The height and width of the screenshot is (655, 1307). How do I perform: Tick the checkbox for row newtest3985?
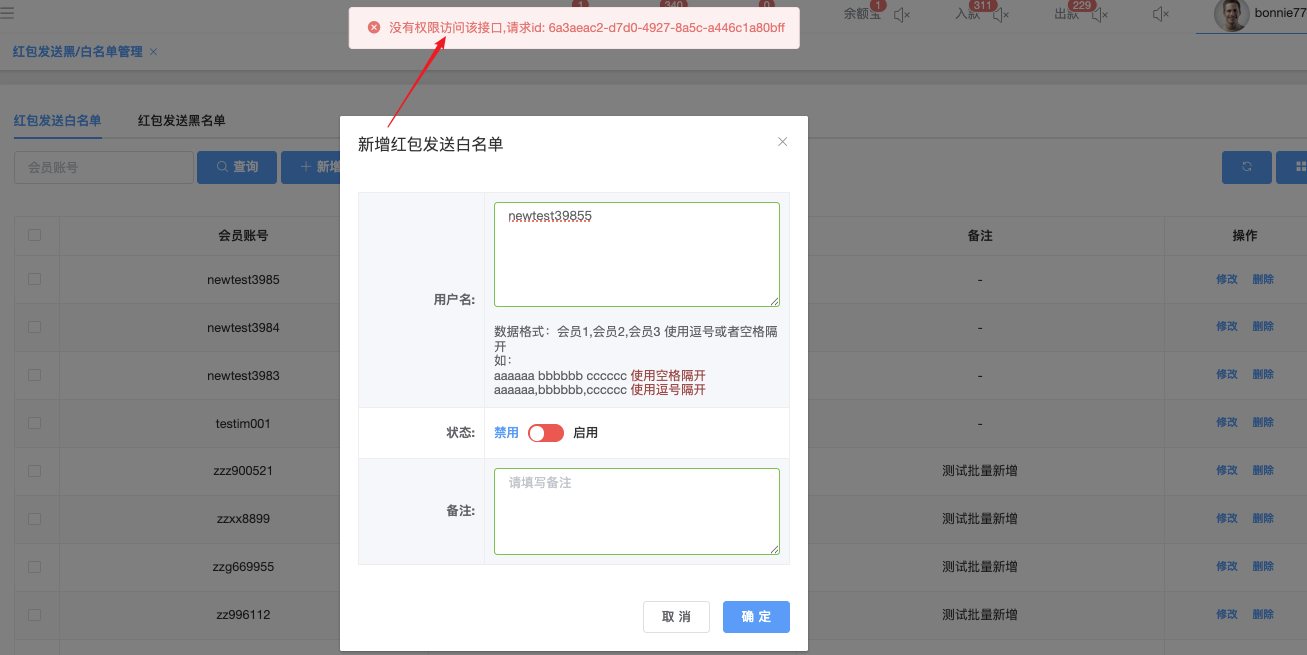point(35,279)
